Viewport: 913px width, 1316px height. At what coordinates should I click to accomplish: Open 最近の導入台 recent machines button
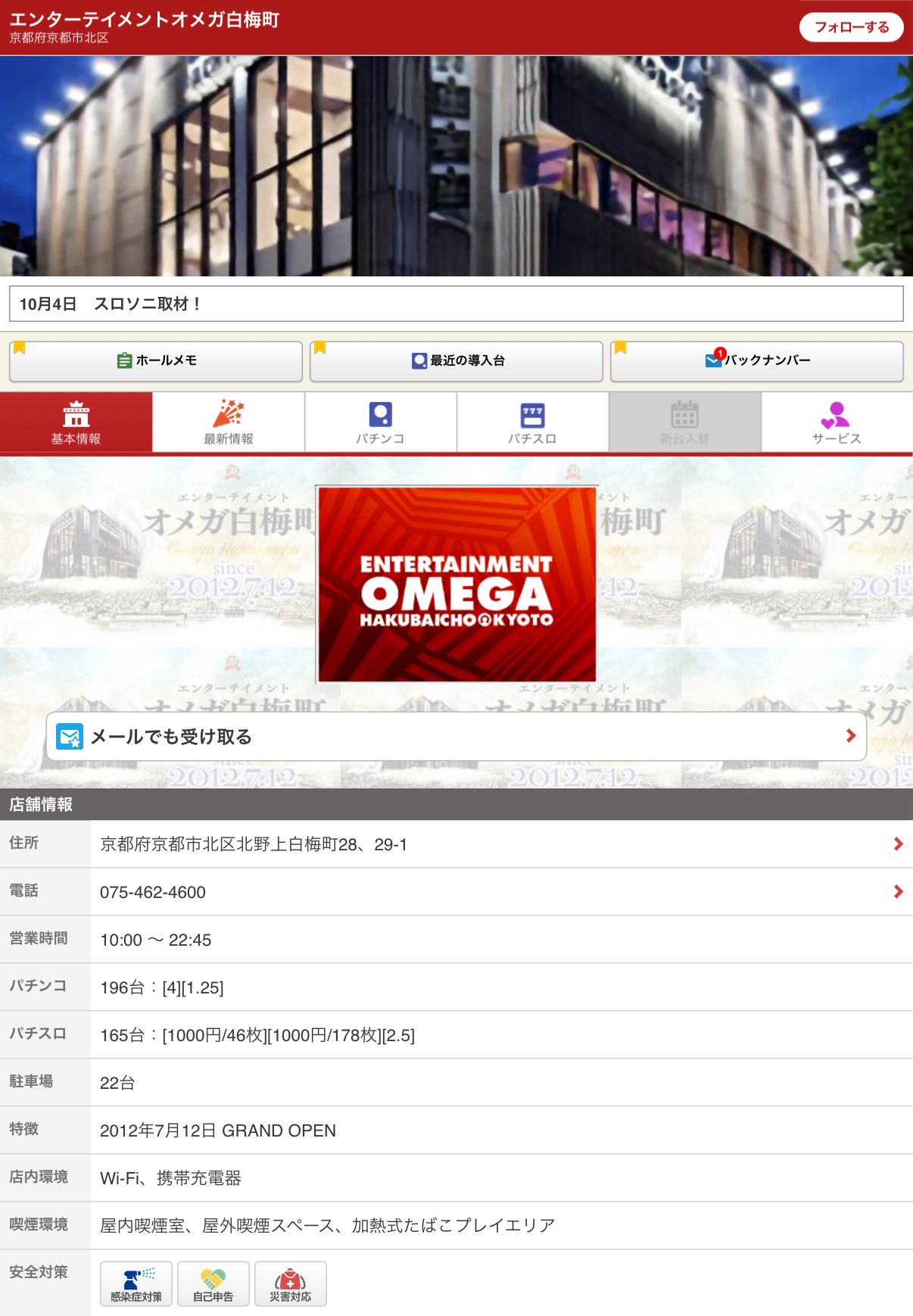[457, 361]
